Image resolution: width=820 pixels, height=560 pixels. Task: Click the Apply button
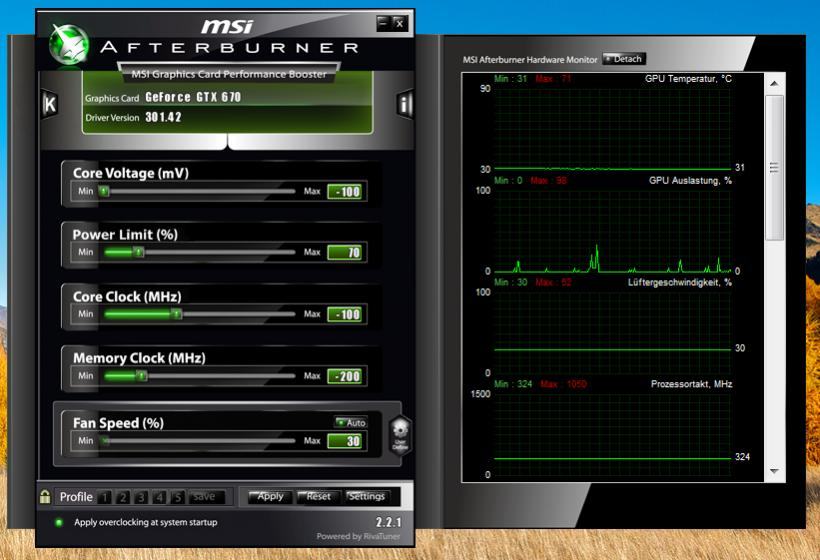[x=270, y=496]
